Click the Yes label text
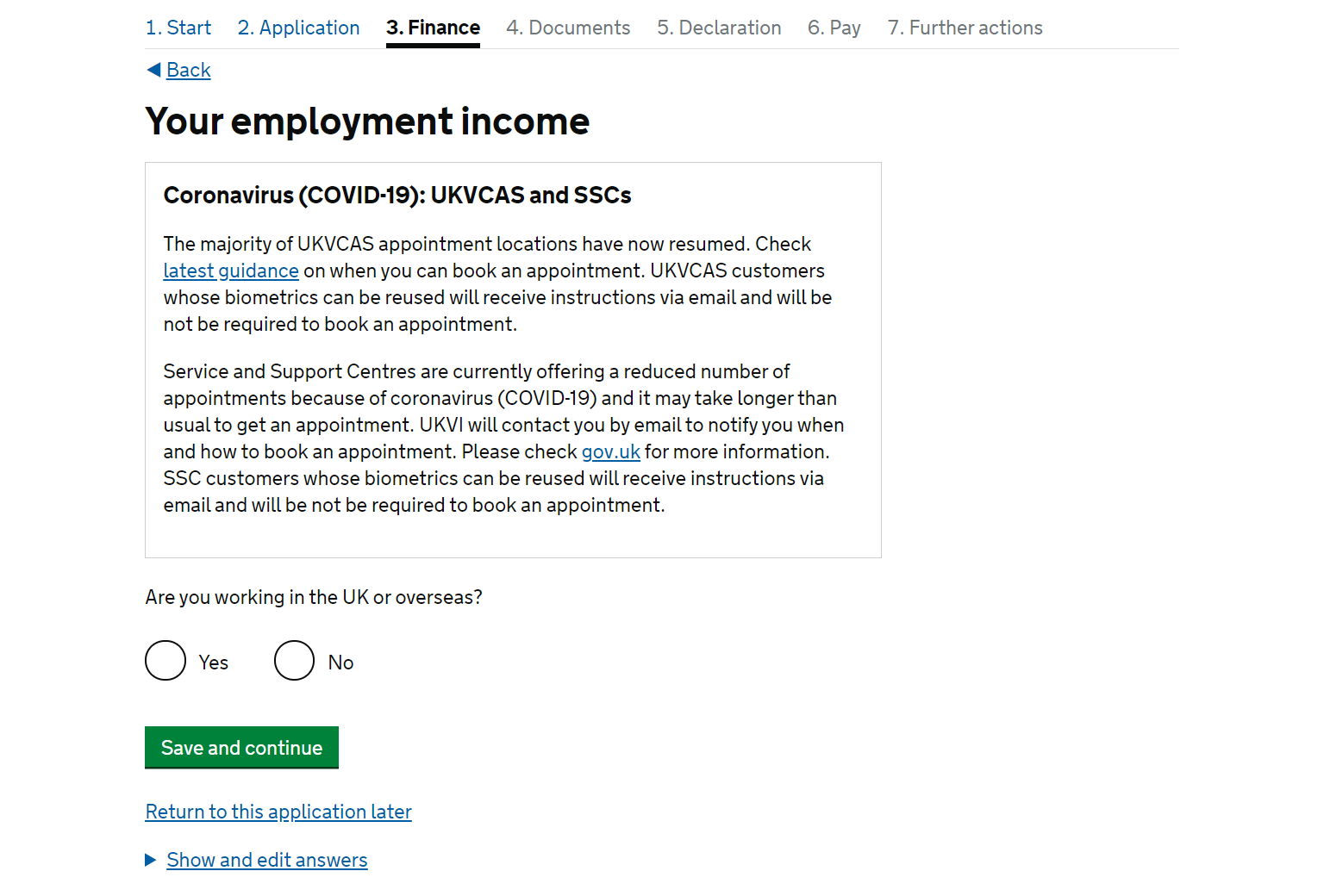The width and height of the screenshot is (1324, 896). click(x=214, y=663)
